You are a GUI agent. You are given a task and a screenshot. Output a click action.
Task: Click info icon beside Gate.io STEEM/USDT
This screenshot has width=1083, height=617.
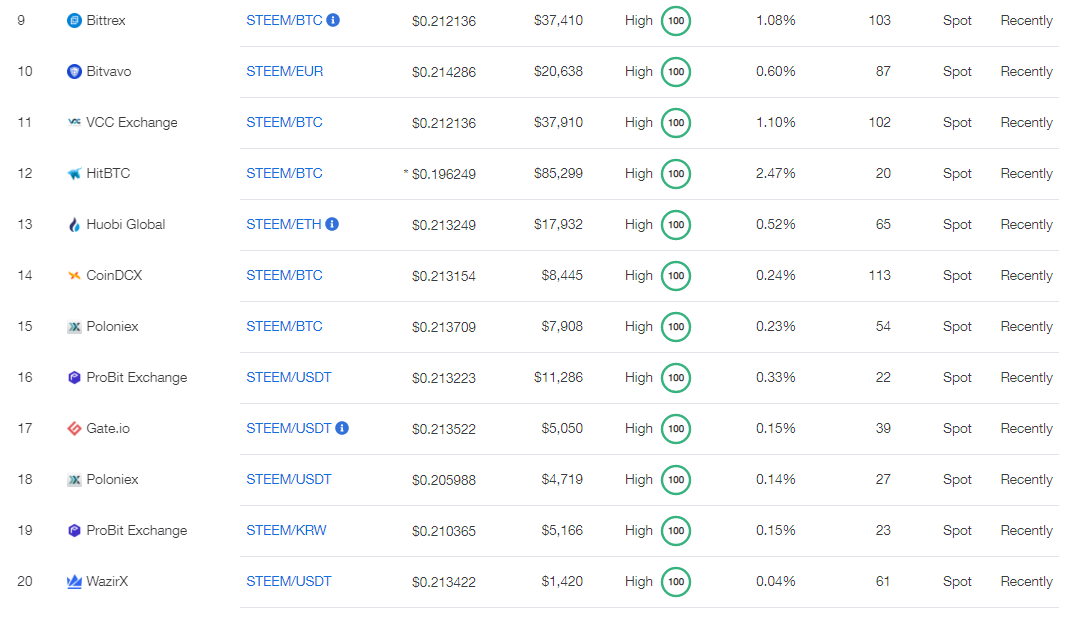342,428
